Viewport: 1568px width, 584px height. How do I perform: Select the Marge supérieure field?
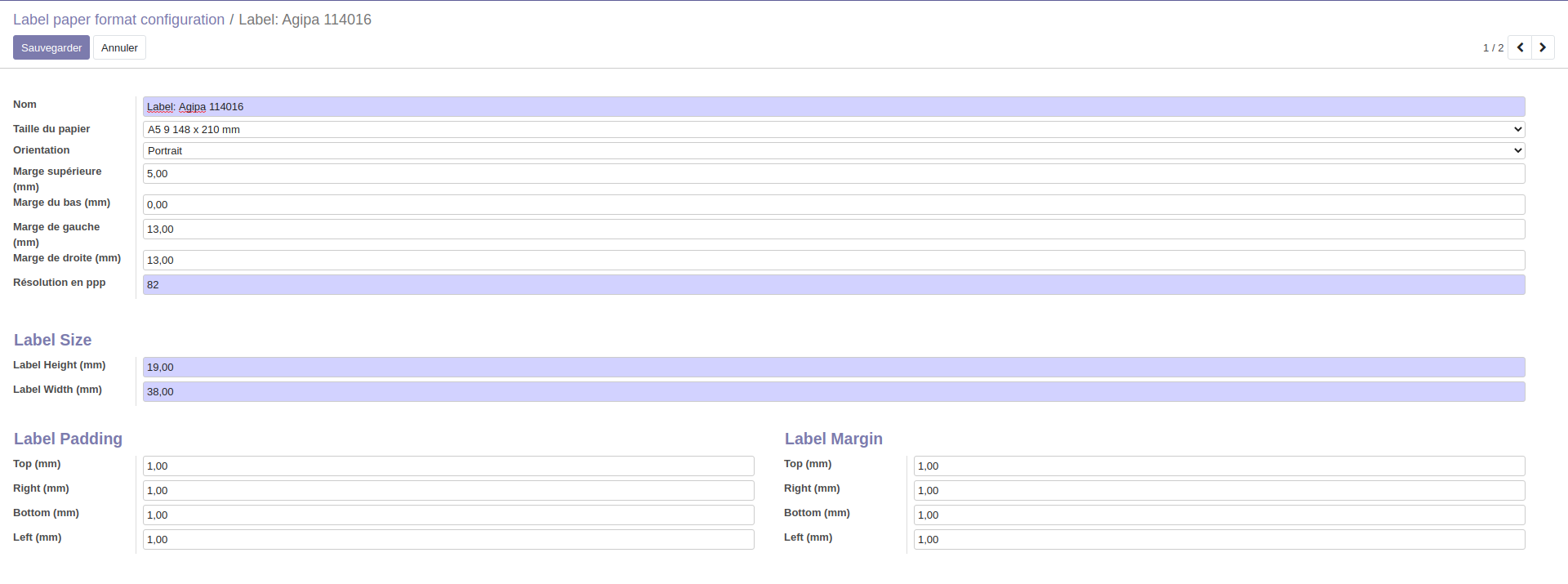833,173
